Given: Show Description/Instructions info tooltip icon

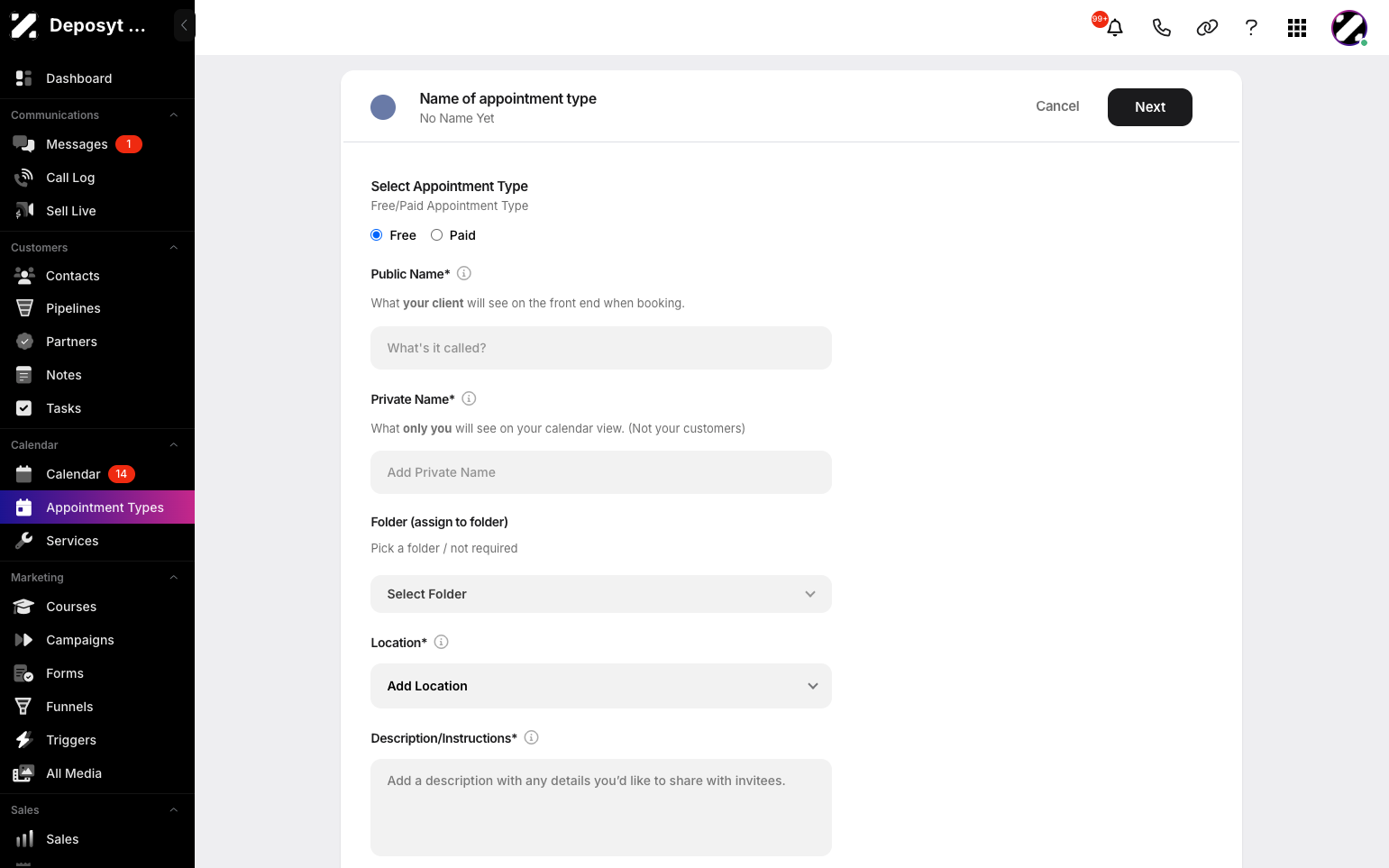Looking at the screenshot, I should coord(532,737).
